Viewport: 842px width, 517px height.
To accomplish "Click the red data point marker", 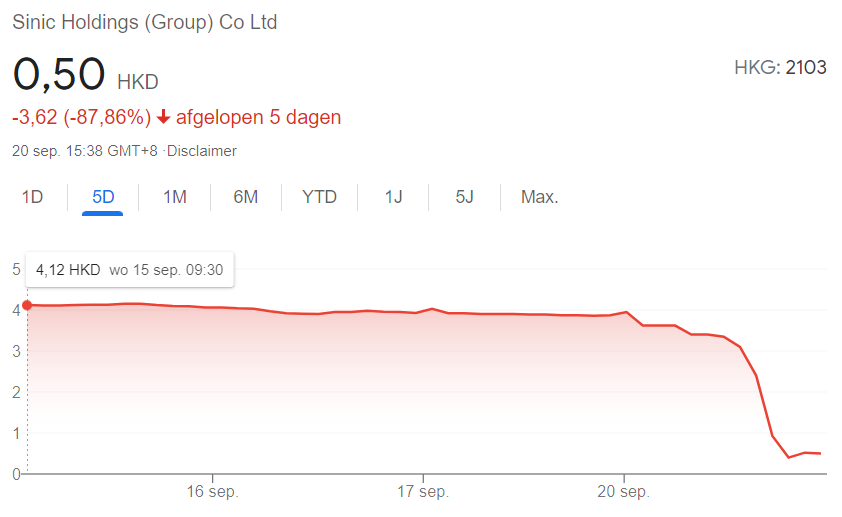I will [x=27, y=305].
